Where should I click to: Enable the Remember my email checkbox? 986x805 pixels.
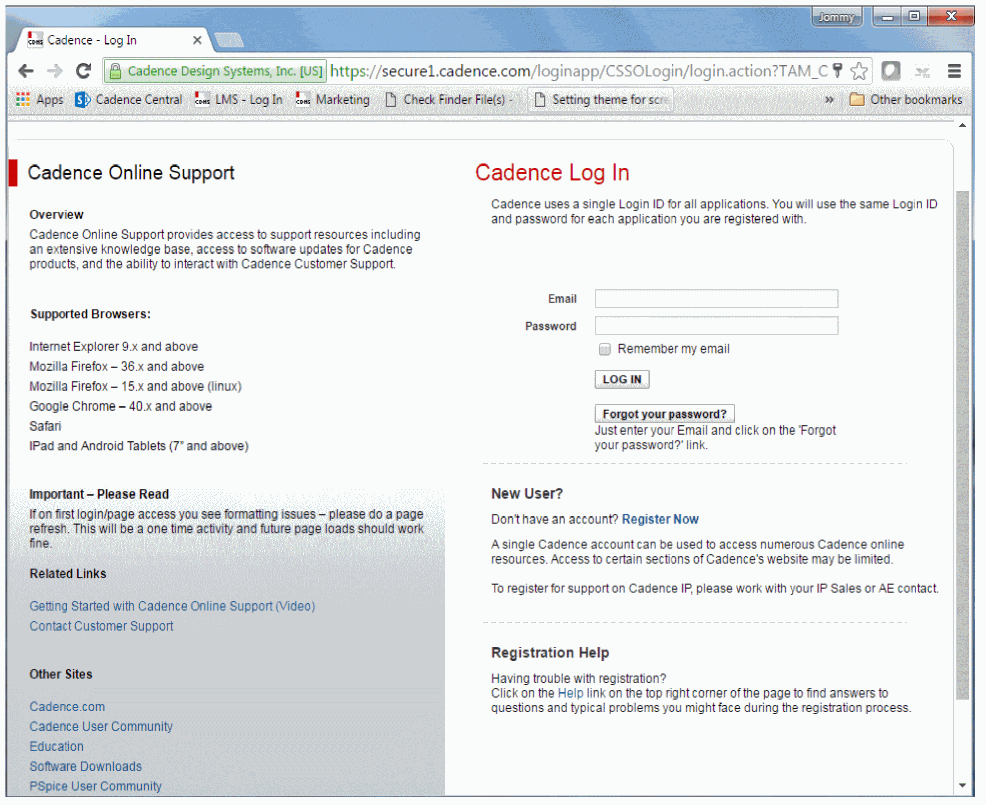coord(604,349)
